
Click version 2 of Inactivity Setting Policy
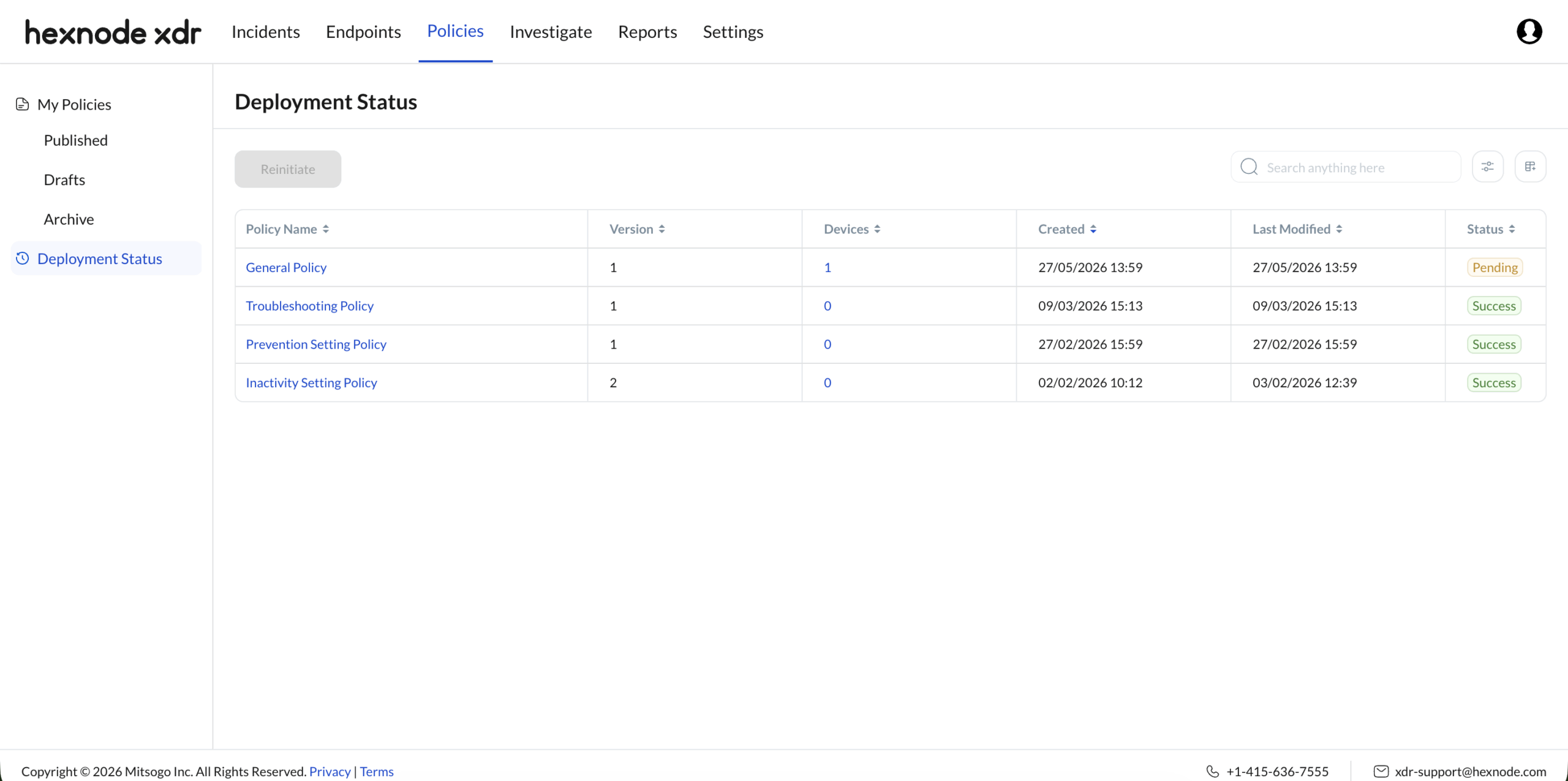(x=613, y=383)
